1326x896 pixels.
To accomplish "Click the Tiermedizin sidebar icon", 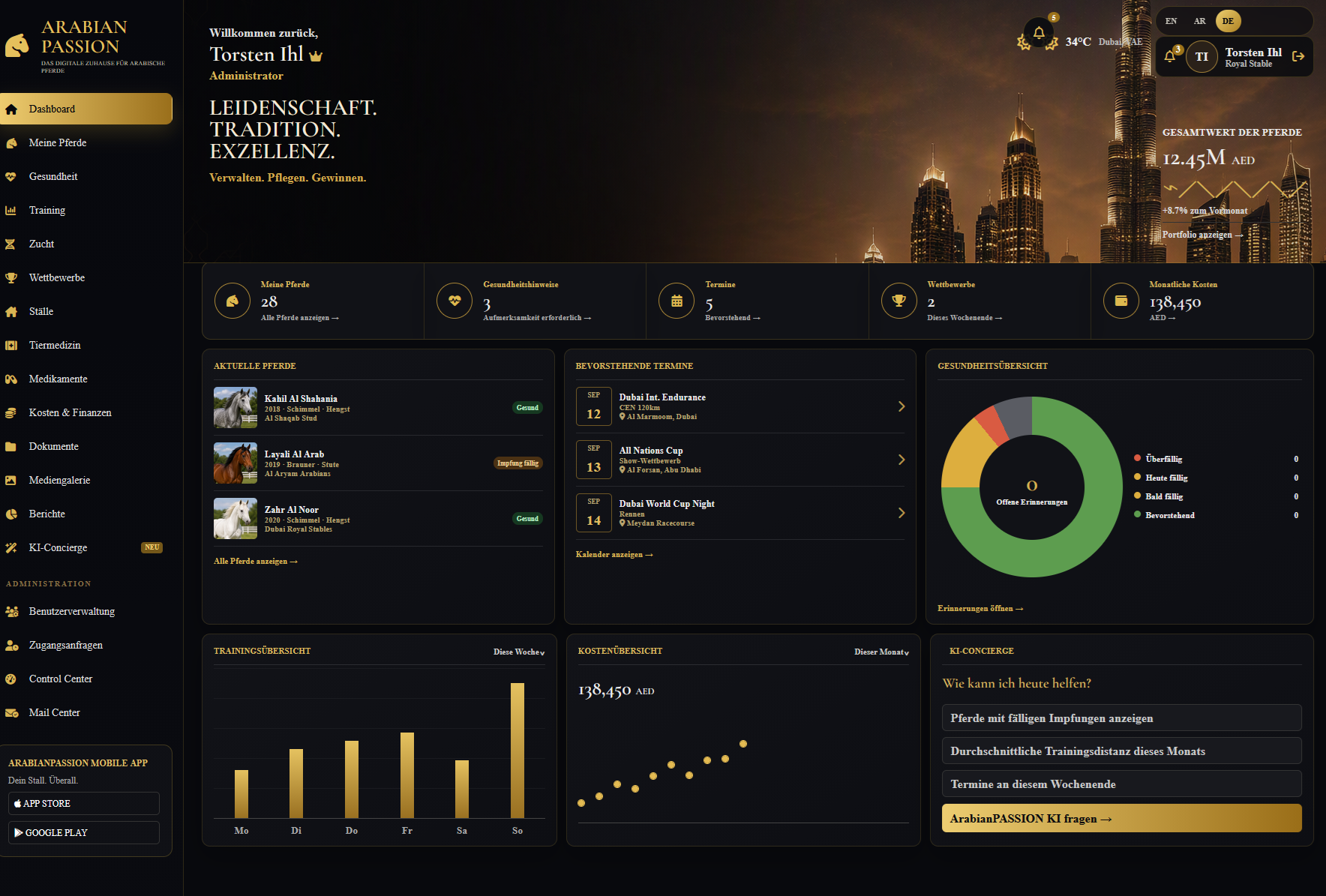I will pos(11,346).
